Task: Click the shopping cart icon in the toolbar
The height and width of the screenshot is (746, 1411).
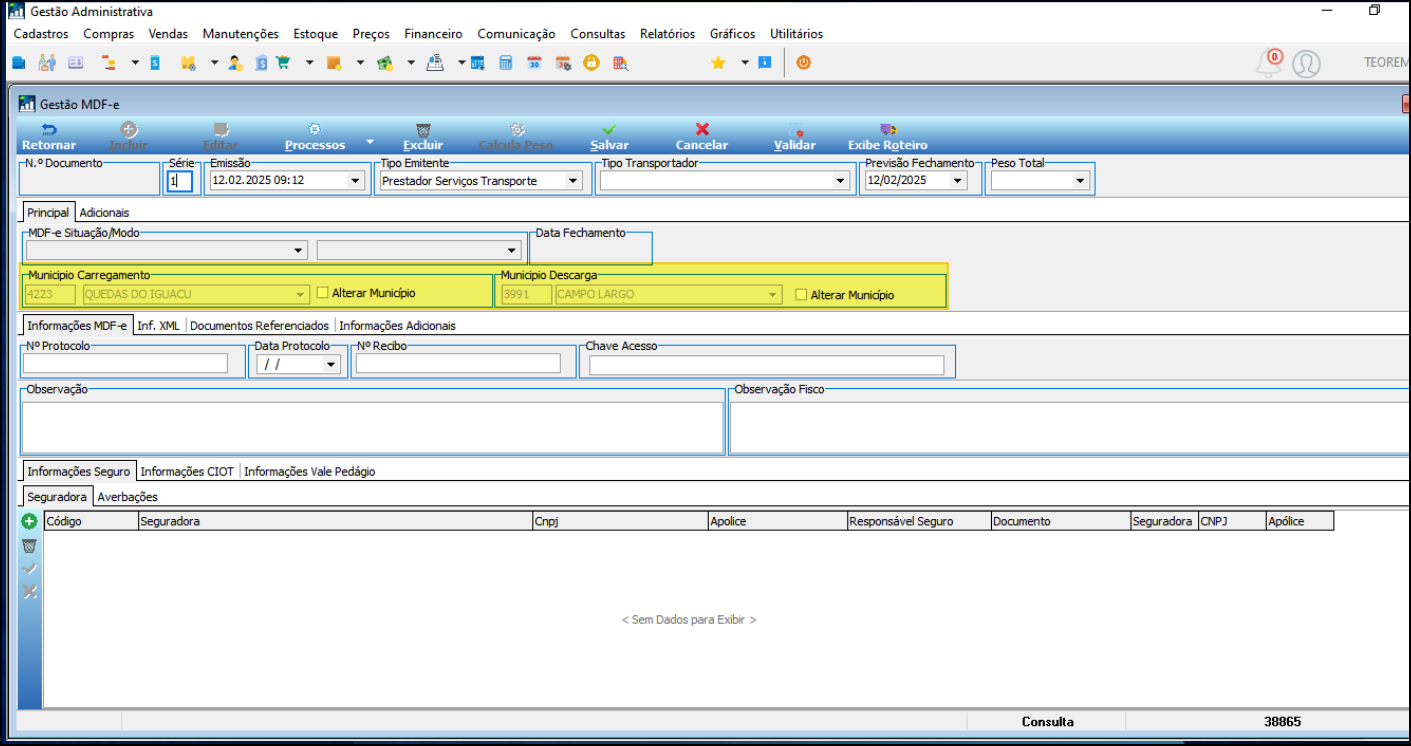Action: click(x=283, y=62)
